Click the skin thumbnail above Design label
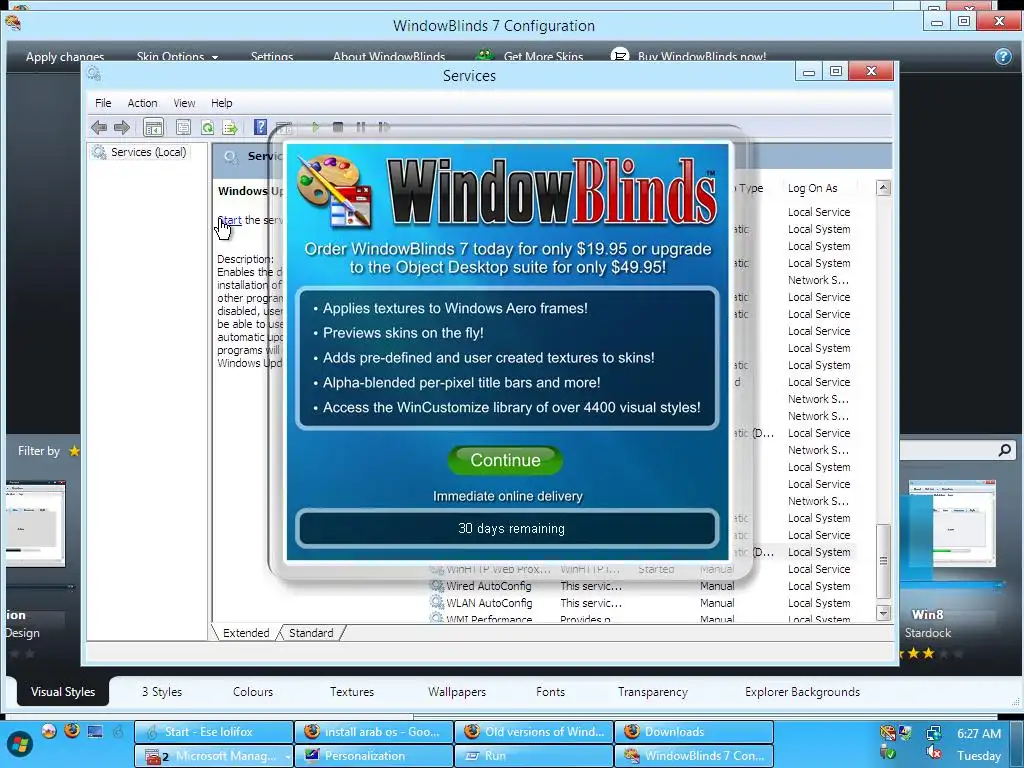 35,524
